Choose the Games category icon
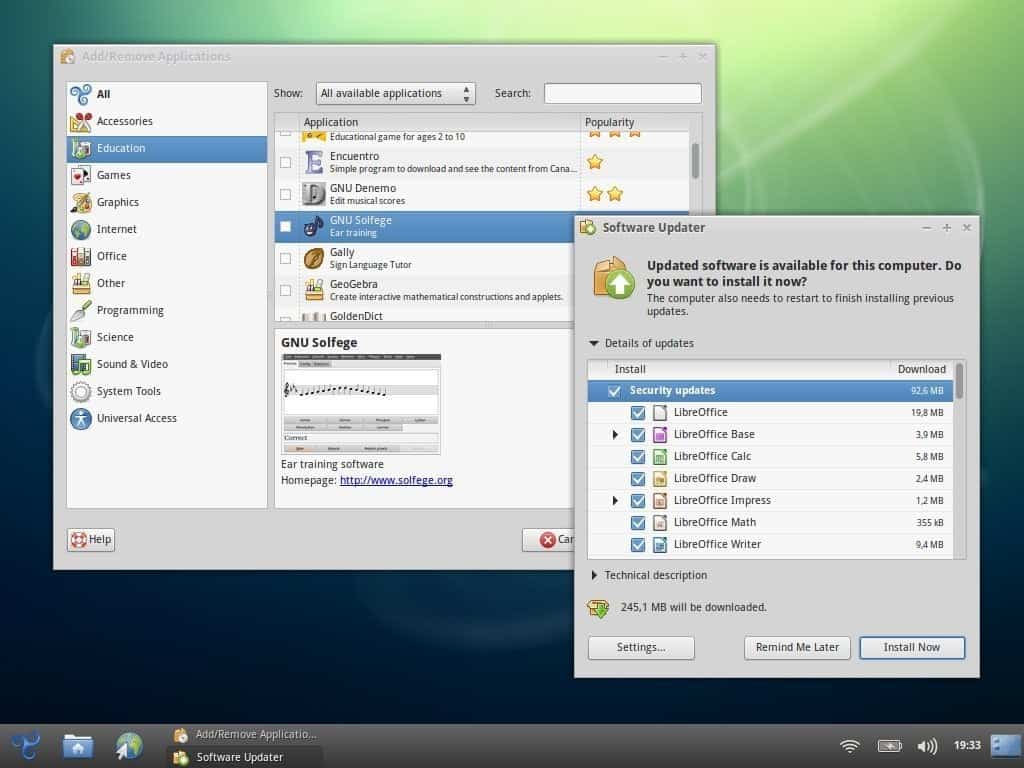The height and width of the screenshot is (768, 1024). pyautogui.click(x=81, y=175)
